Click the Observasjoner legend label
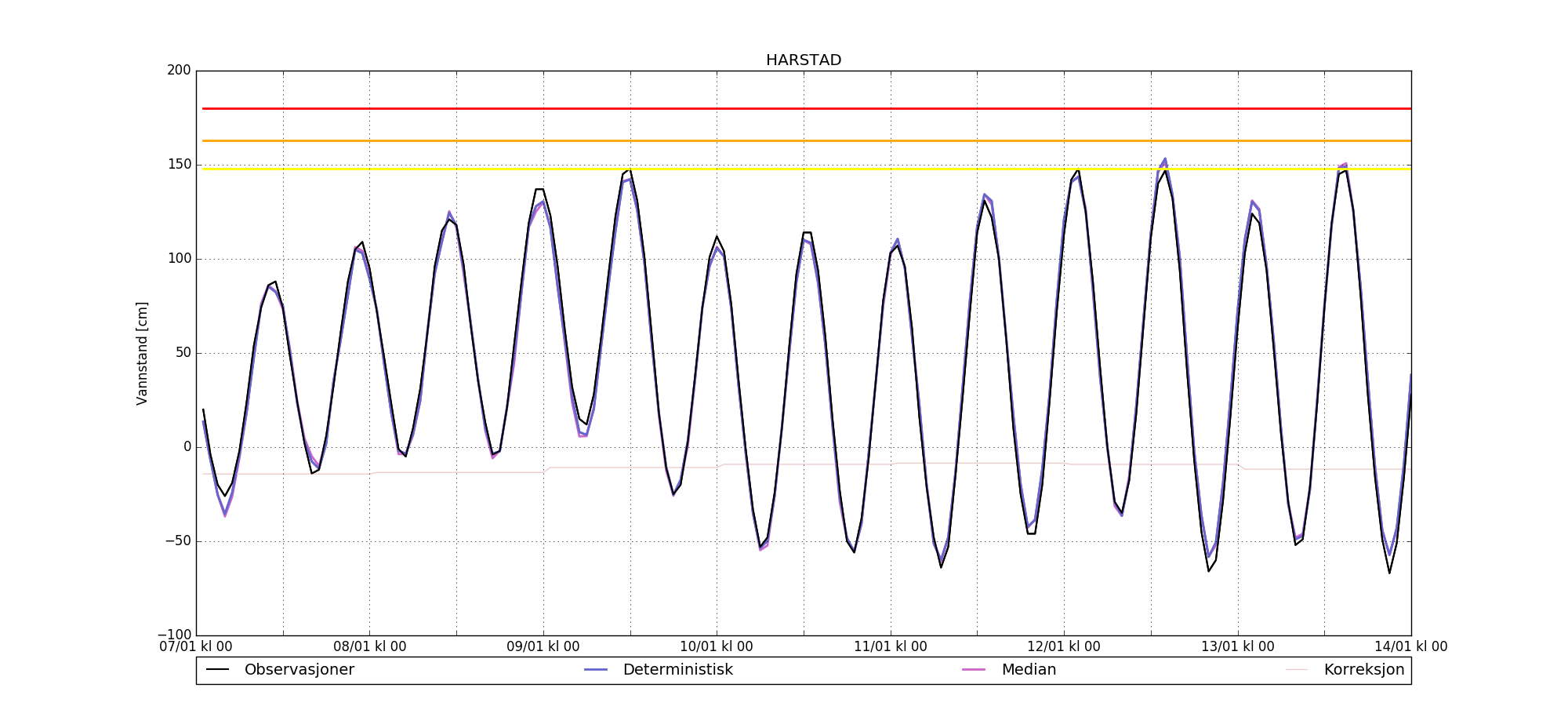 coord(299,670)
